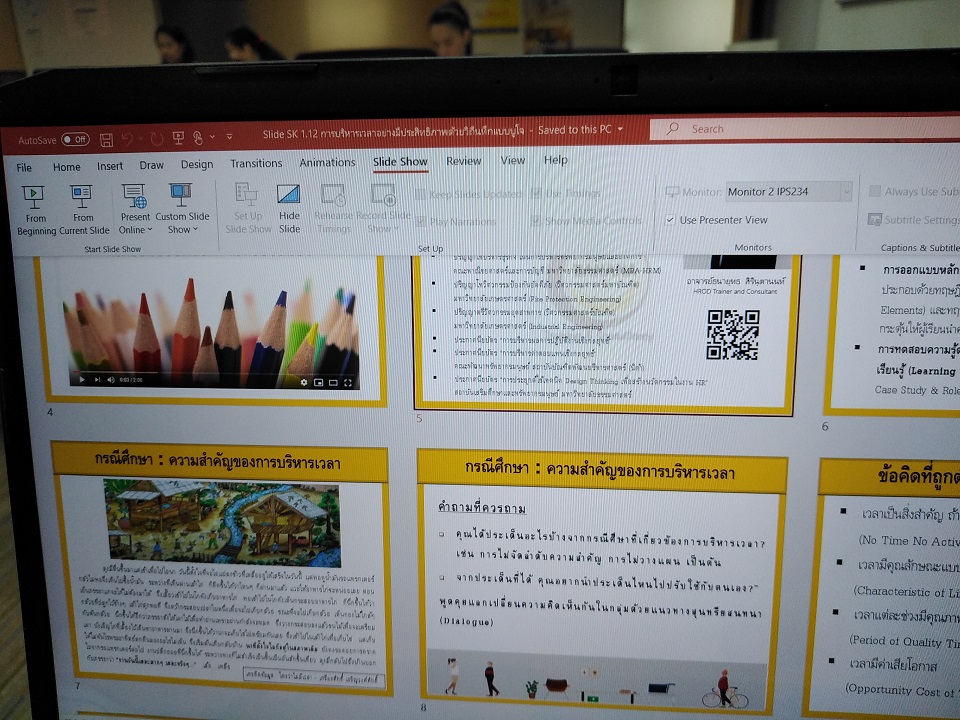Image resolution: width=960 pixels, height=720 pixels.
Task: Open the Monitor selection dropdown
Action: point(846,192)
